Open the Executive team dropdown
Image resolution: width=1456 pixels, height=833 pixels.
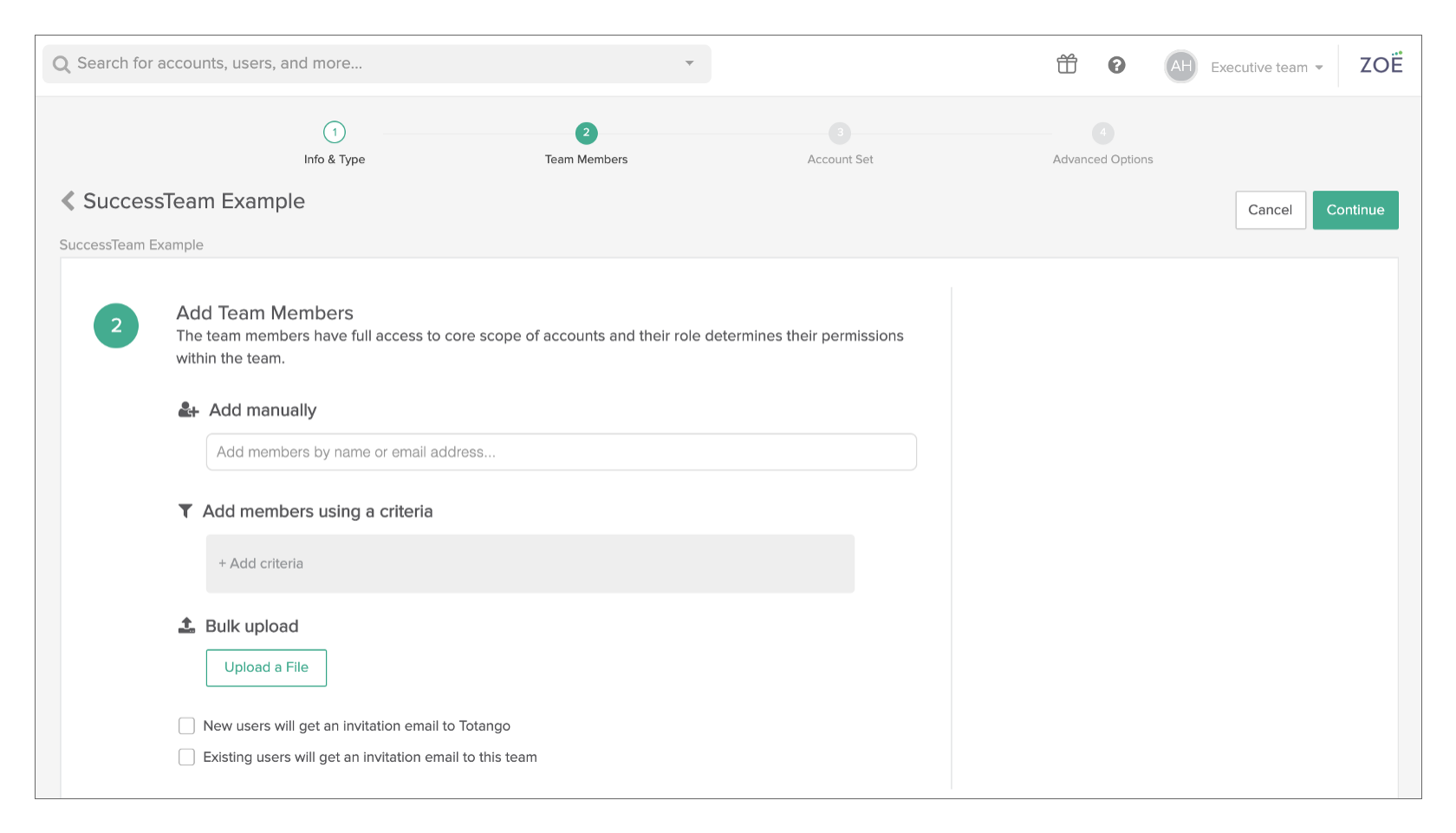click(x=1266, y=68)
